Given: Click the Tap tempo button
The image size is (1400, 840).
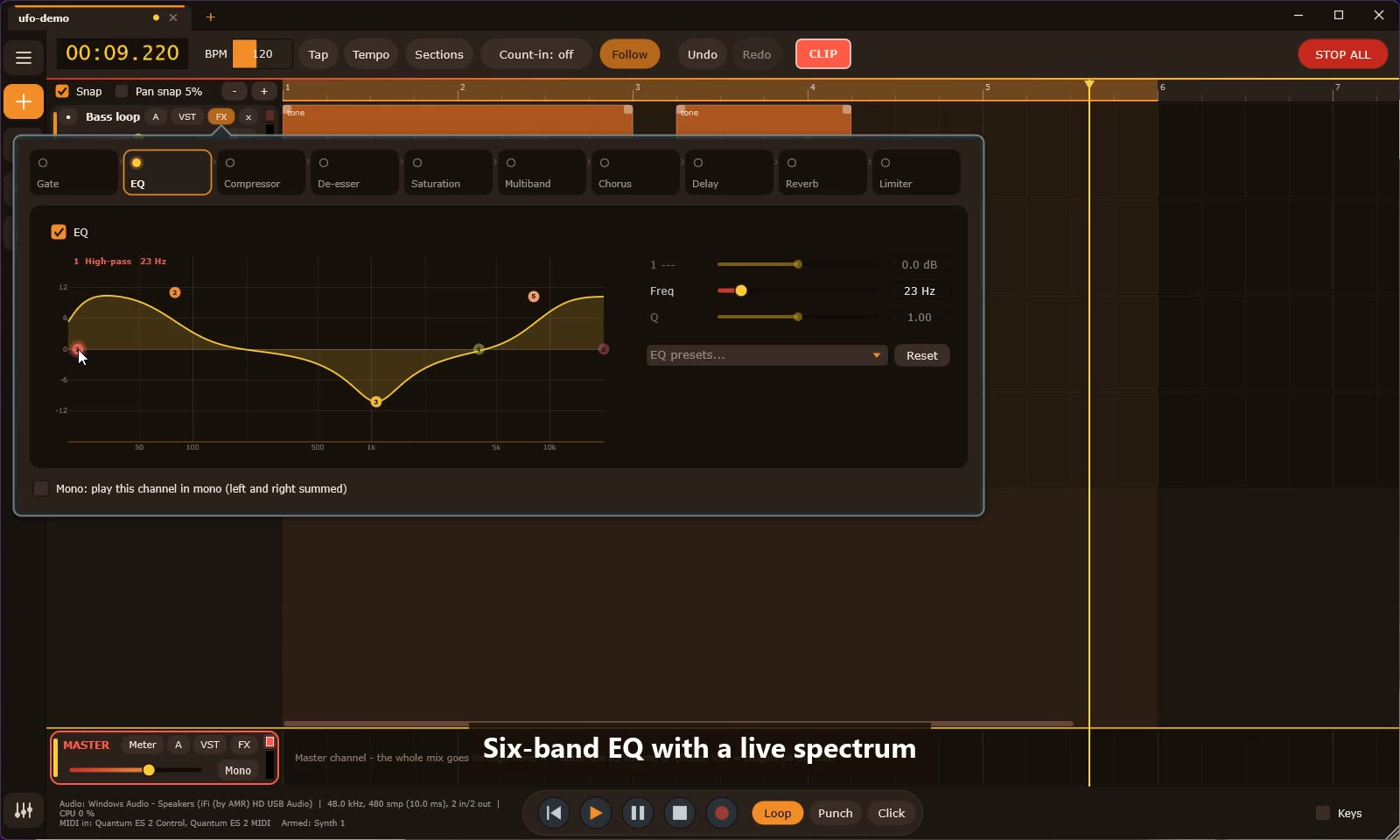Looking at the screenshot, I should [318, 54].
